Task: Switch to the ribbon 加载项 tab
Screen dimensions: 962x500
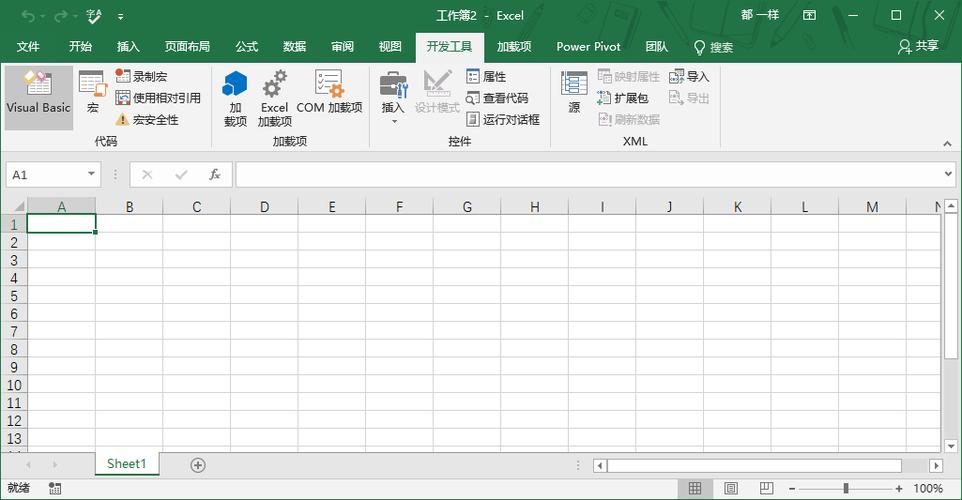Action: coord(514,47)
